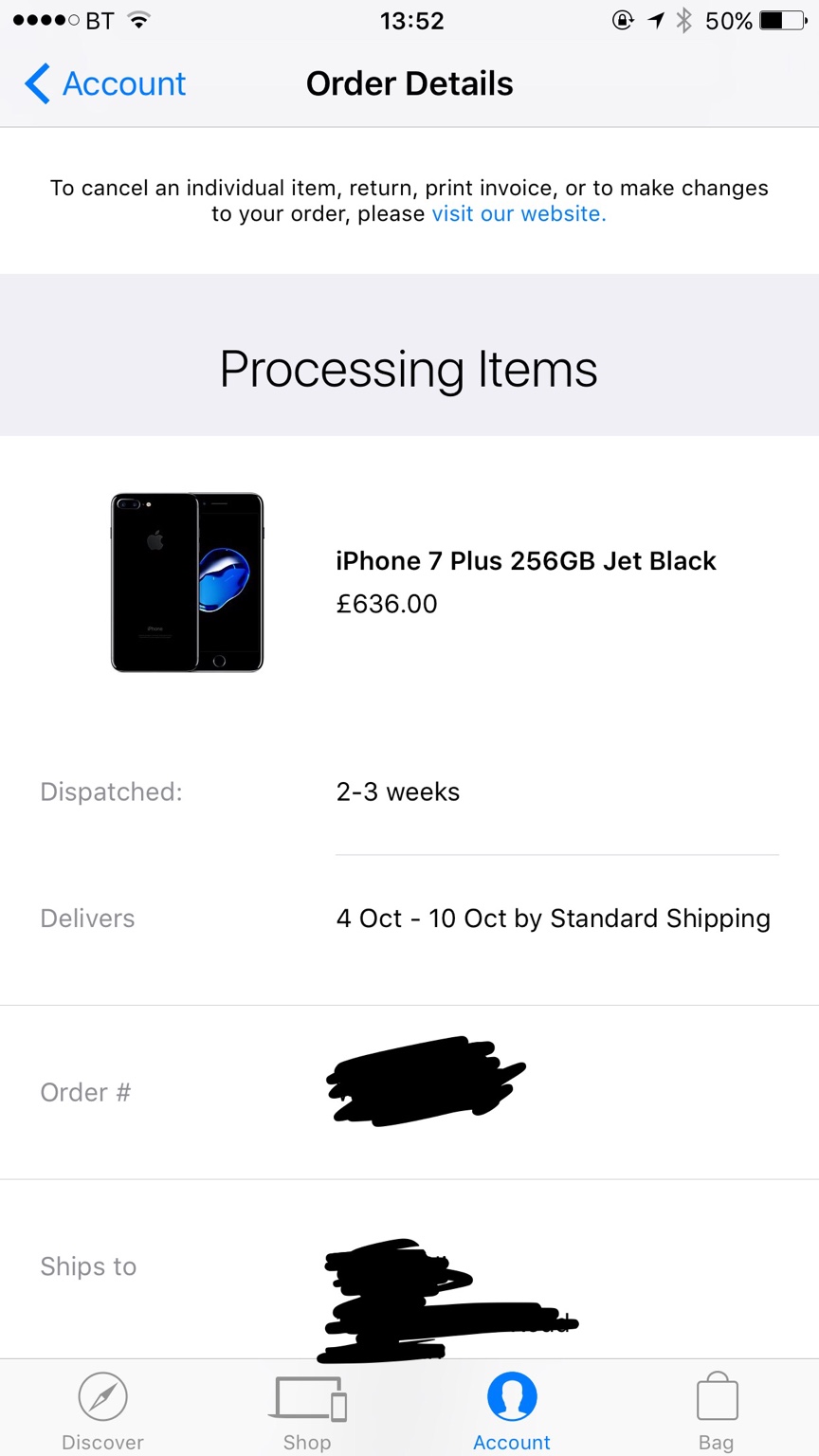Open the Discover compass icon

click(x=102, y=1397)
